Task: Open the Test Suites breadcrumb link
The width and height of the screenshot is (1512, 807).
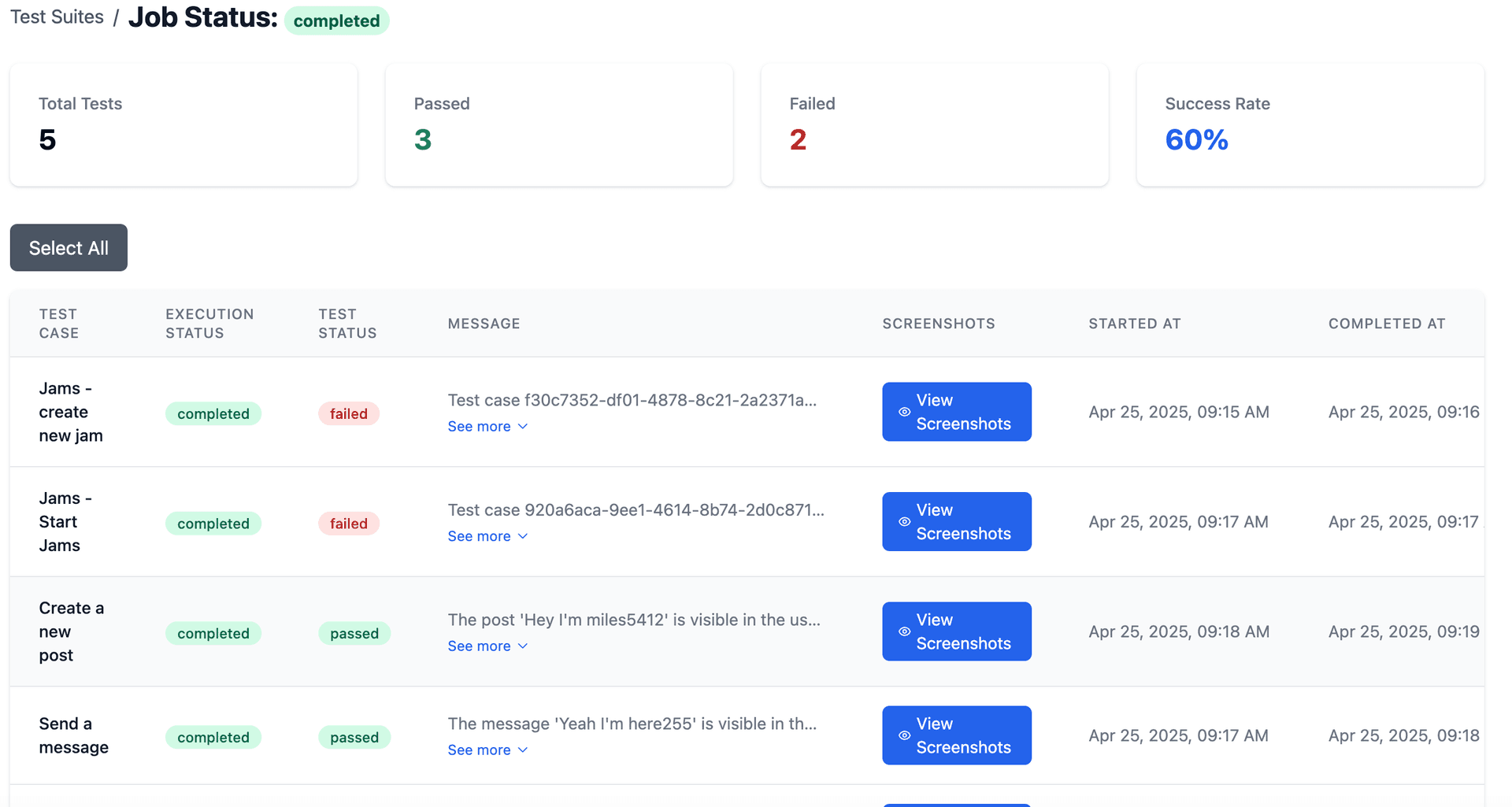Action: 57,17
